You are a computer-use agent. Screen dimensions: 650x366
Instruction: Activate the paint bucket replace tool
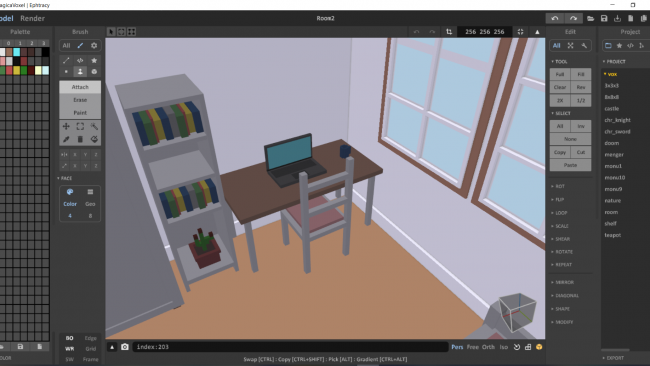tap(94, 139)
